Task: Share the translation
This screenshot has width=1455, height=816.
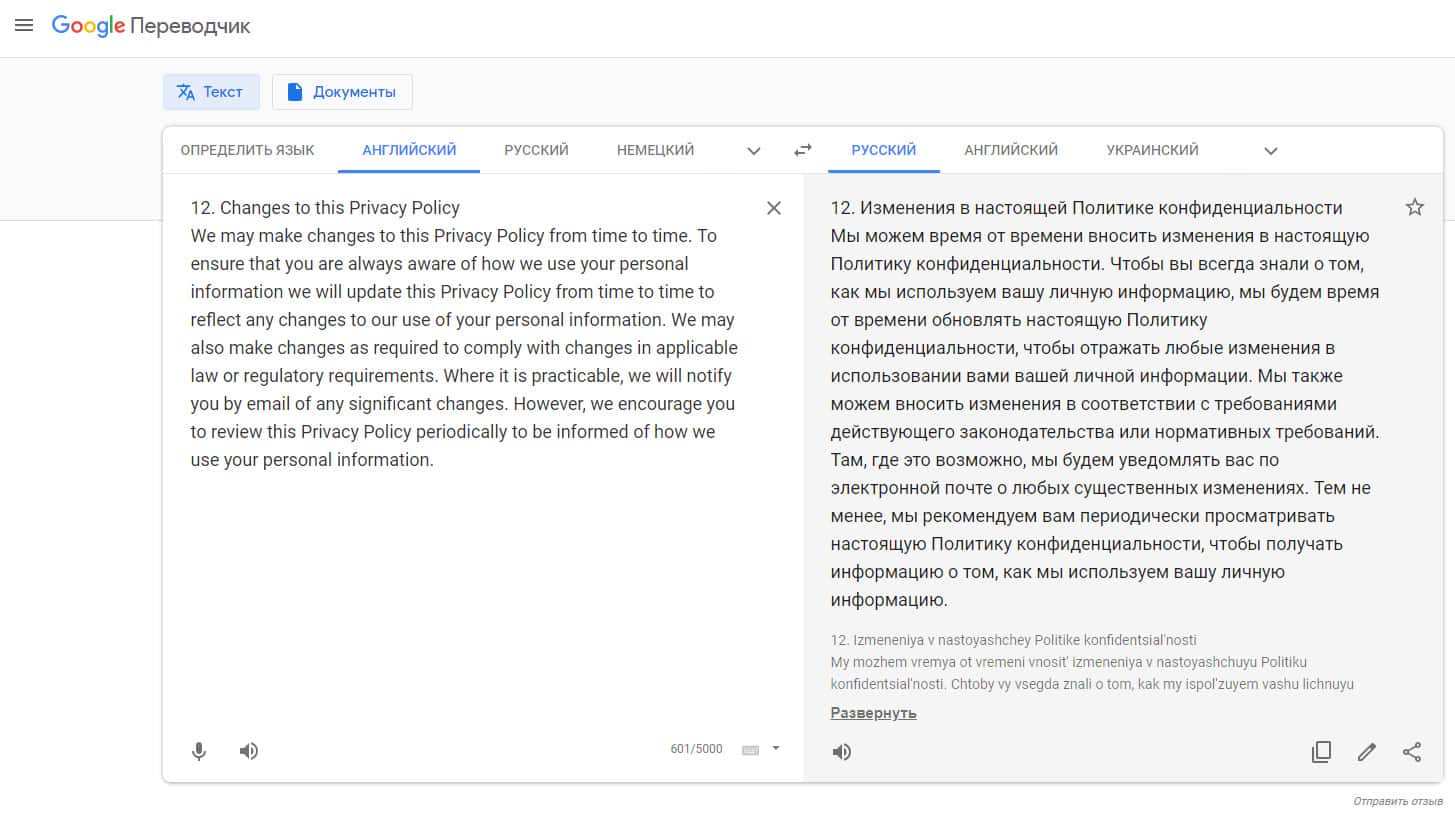Action: tap(1412, 752)
